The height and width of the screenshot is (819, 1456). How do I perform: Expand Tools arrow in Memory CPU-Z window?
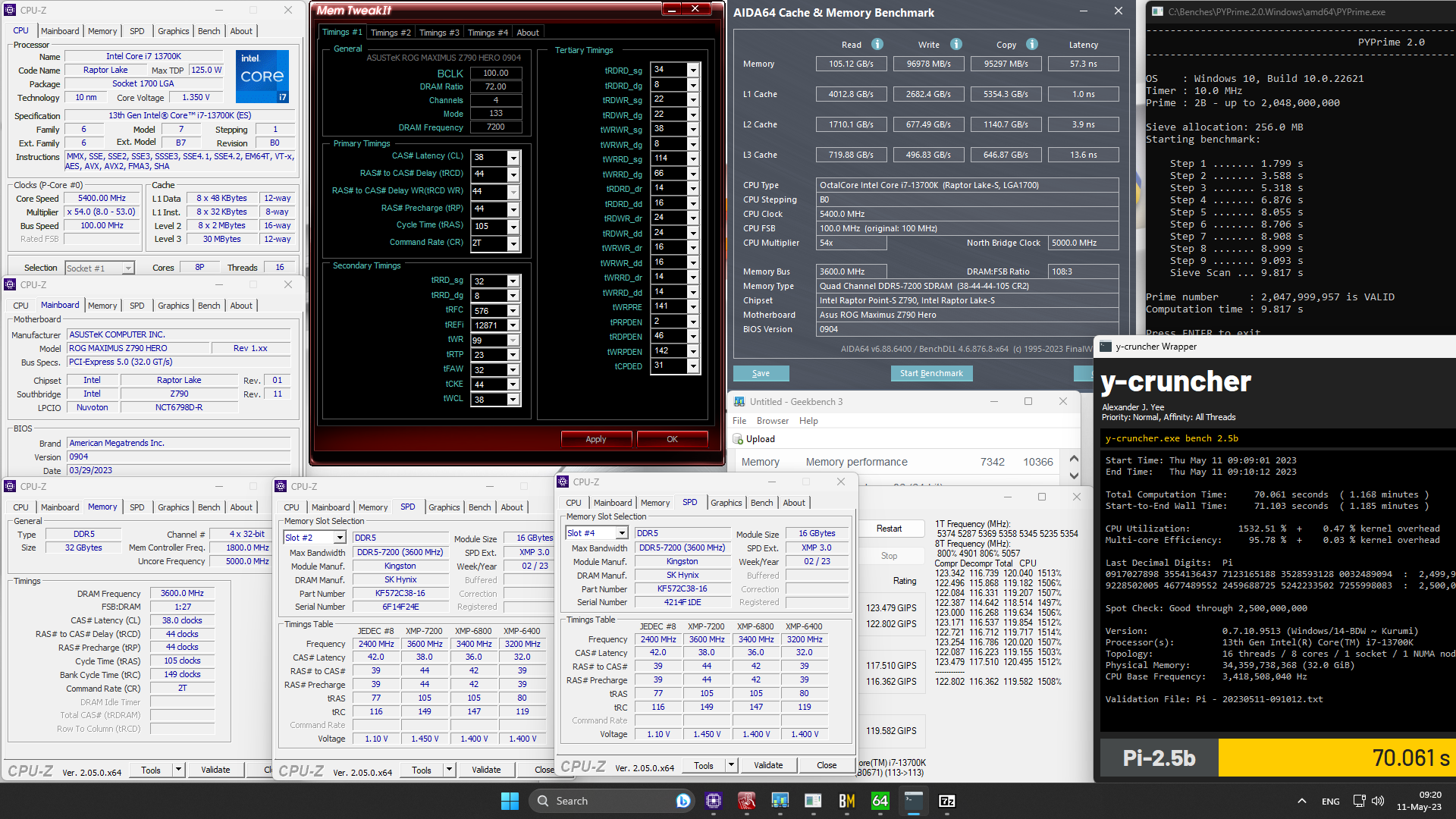tap(178, 770)
